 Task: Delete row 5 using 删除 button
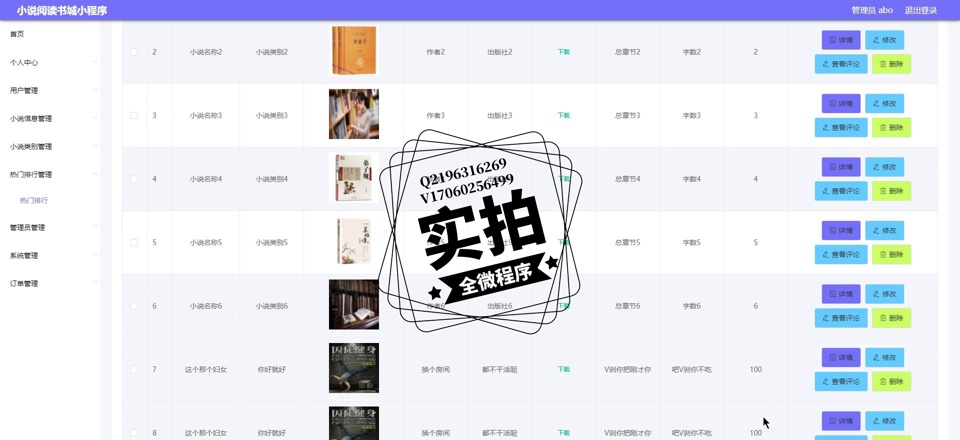[x=890, y=254]
